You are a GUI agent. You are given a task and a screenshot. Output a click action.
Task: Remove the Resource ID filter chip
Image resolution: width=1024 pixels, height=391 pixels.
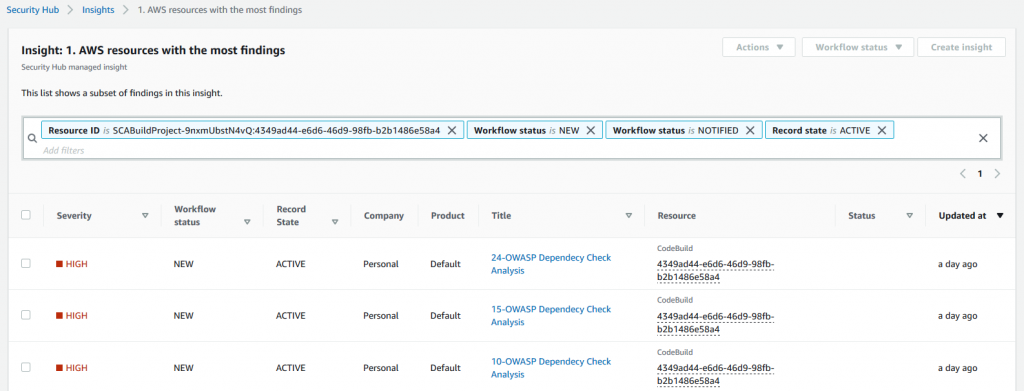click(x=451, y=131)
